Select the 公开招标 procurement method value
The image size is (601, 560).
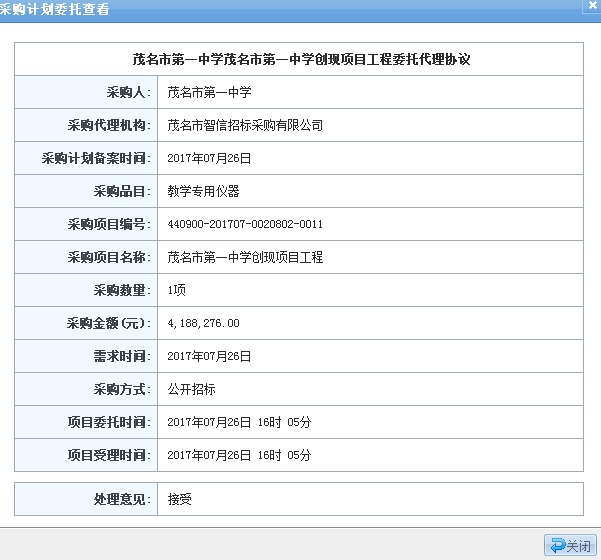point(191,389)
